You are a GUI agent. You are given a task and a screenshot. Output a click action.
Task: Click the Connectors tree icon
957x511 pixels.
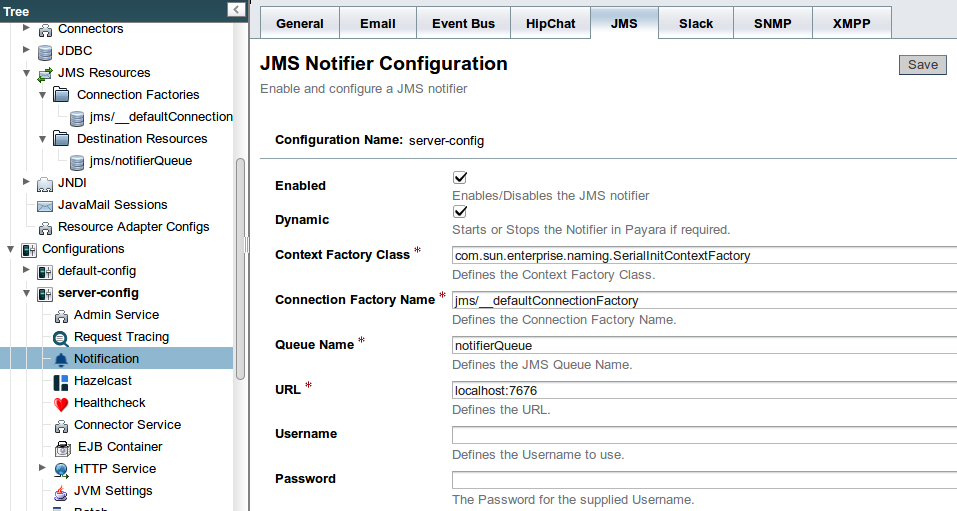[45, 30]
